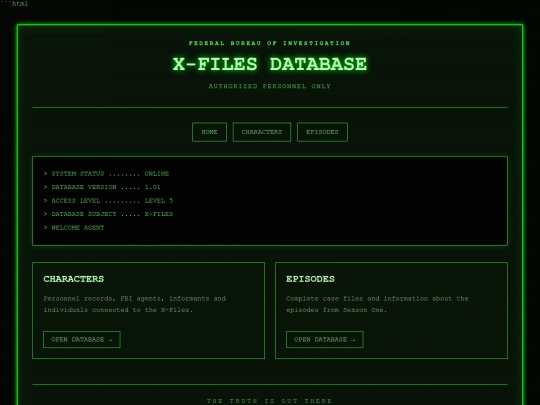Select the Database Version 1.01 line
540x405 pixels.
coord(102,187)
